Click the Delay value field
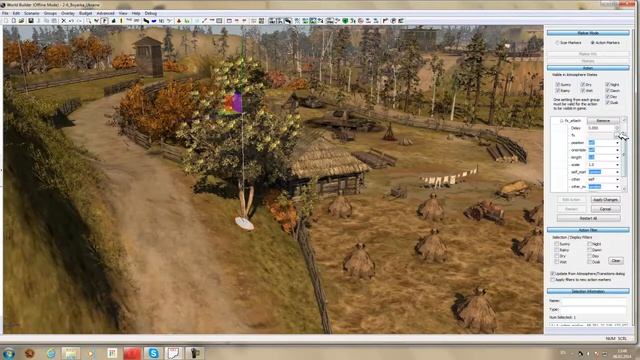This screenshot has height=360, width=640. click(x=601, y=128)
